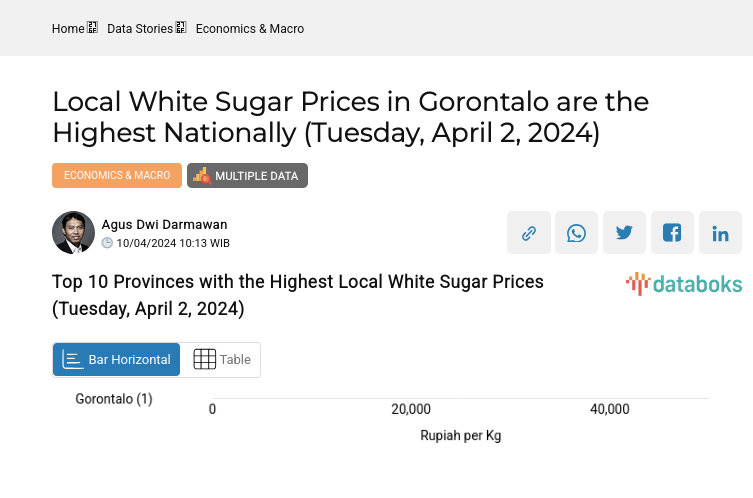Click the Multiple Data badge

[x=248, y=176]
